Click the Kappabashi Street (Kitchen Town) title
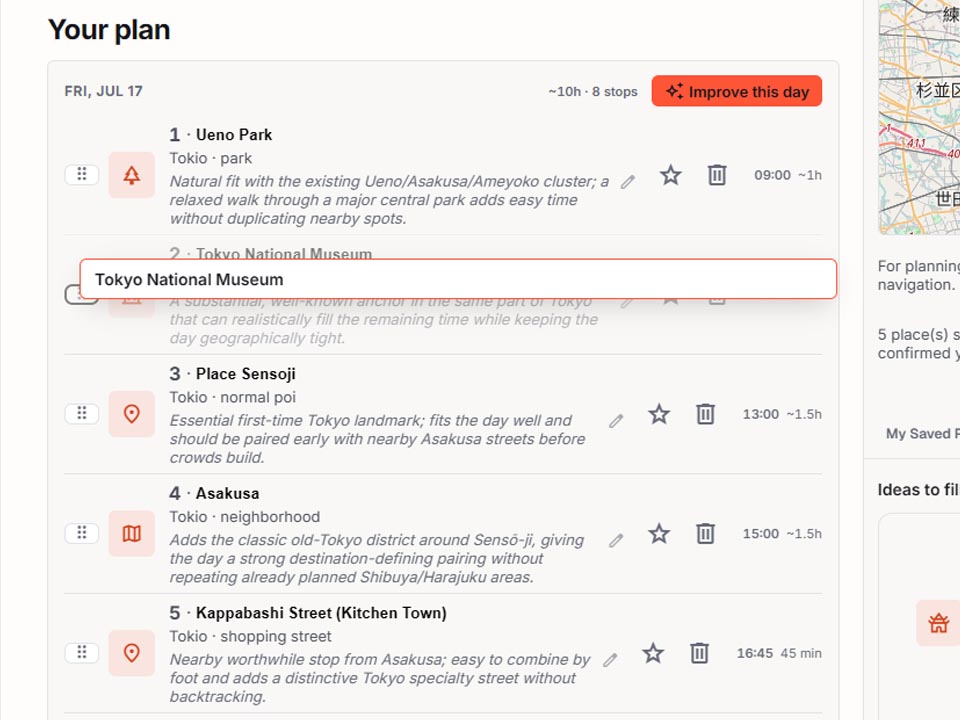The height and width of the screenshot is (720, 960). [x=321, y=613]
